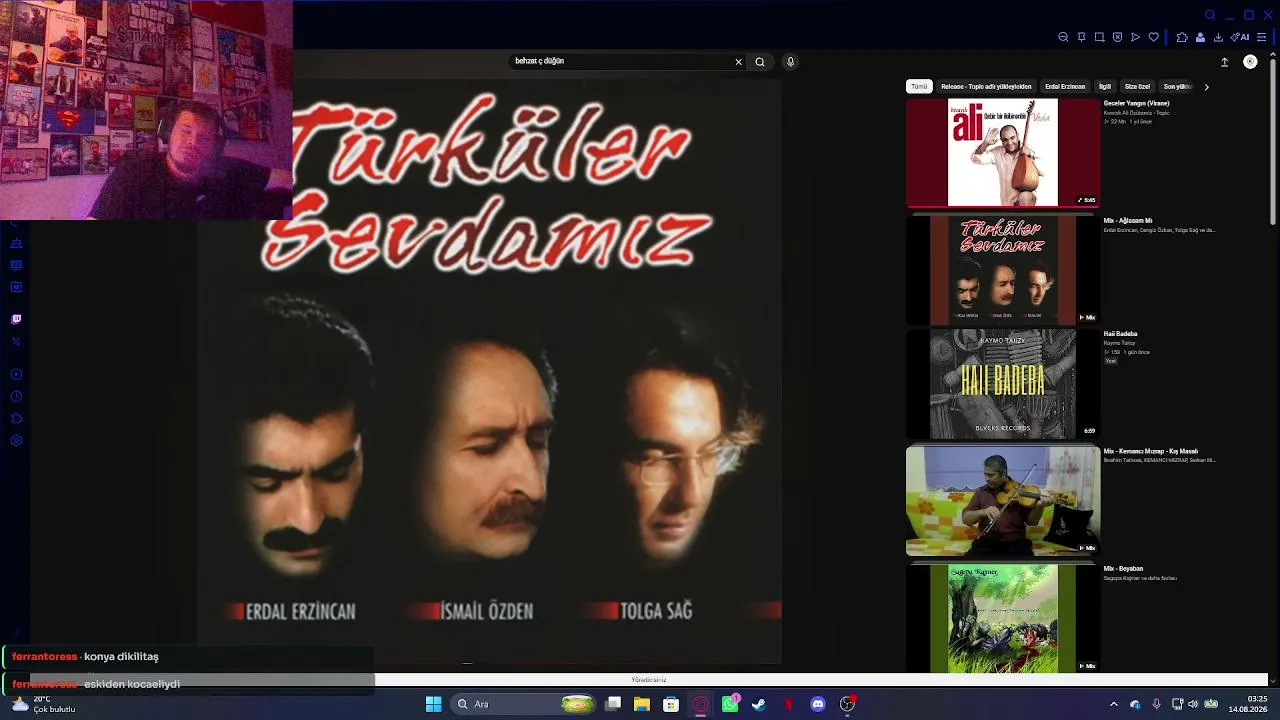Select the 'Erdal Erzincan' filter chip

[1065, 87]
